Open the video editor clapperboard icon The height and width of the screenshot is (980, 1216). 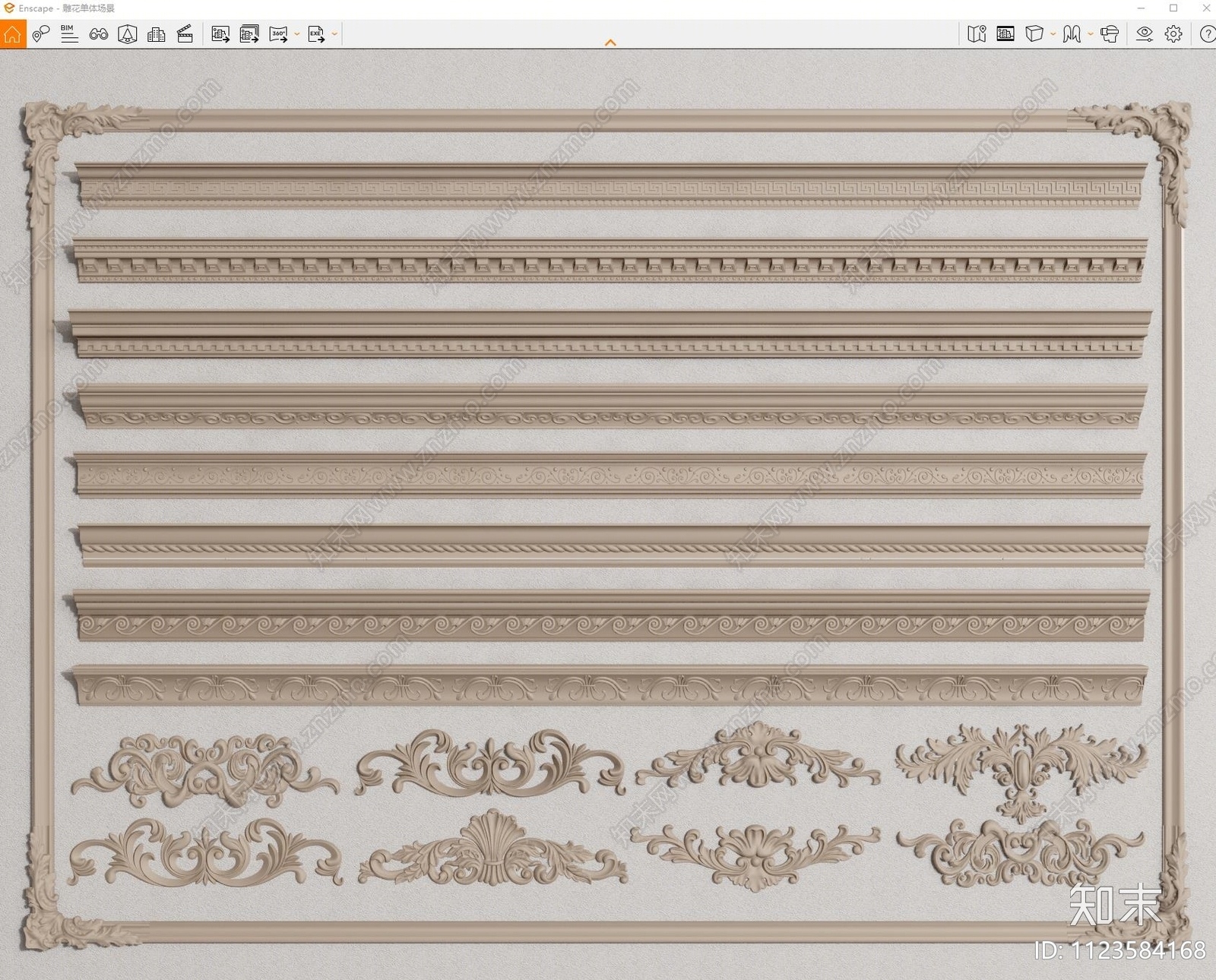[185, 34]
